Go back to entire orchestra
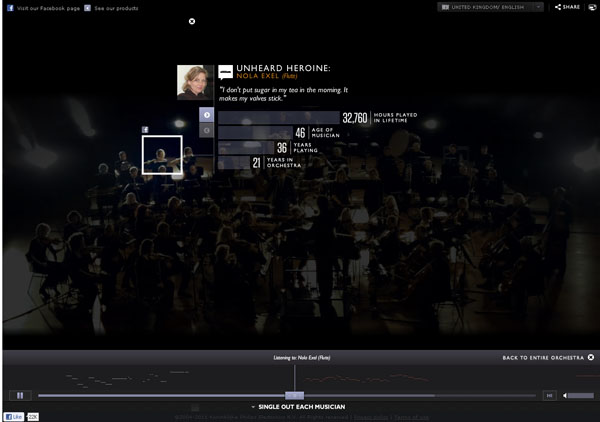Screen dimensions: 600x422 [548, 357]
